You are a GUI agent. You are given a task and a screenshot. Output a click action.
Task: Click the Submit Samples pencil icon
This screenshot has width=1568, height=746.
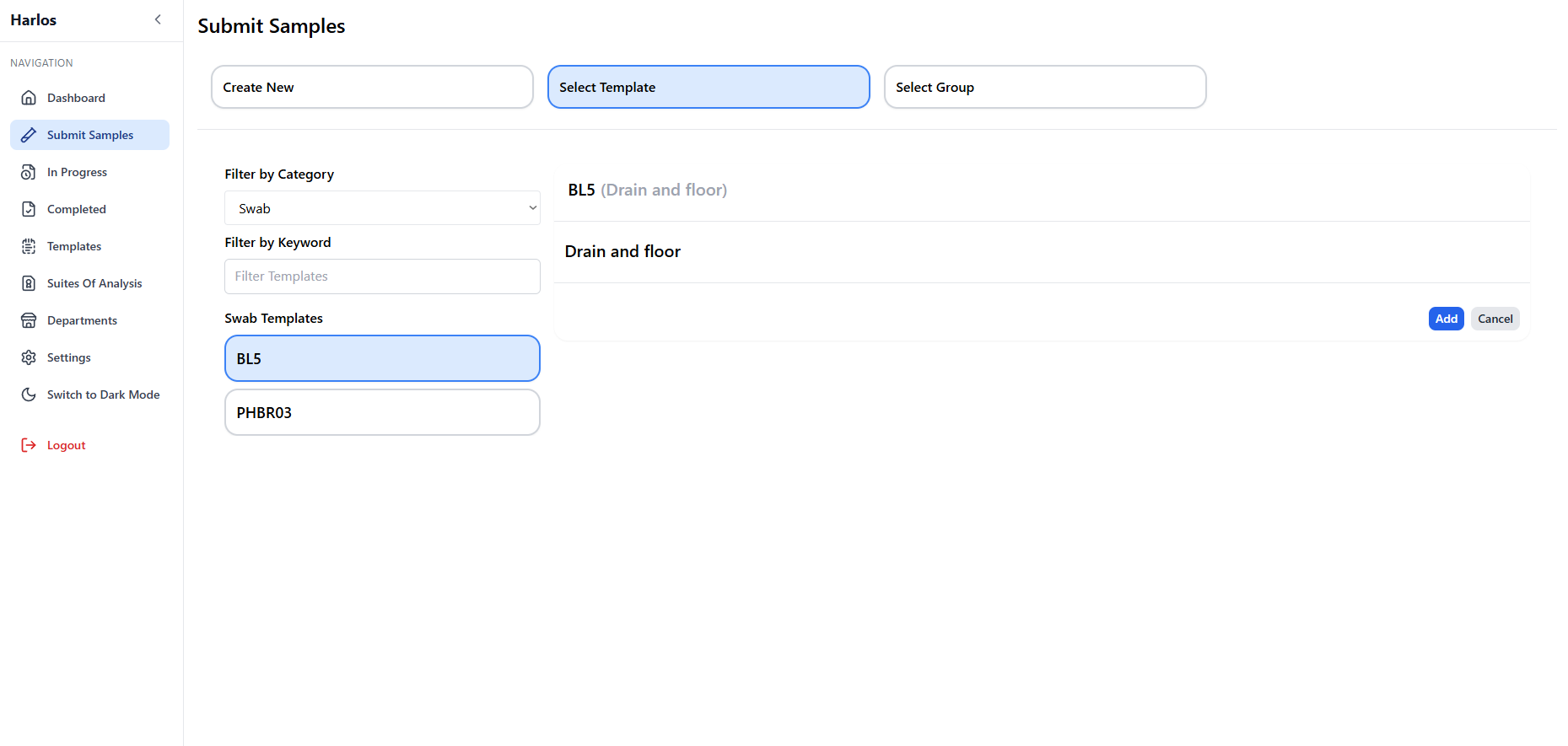[x=29, y=135]
